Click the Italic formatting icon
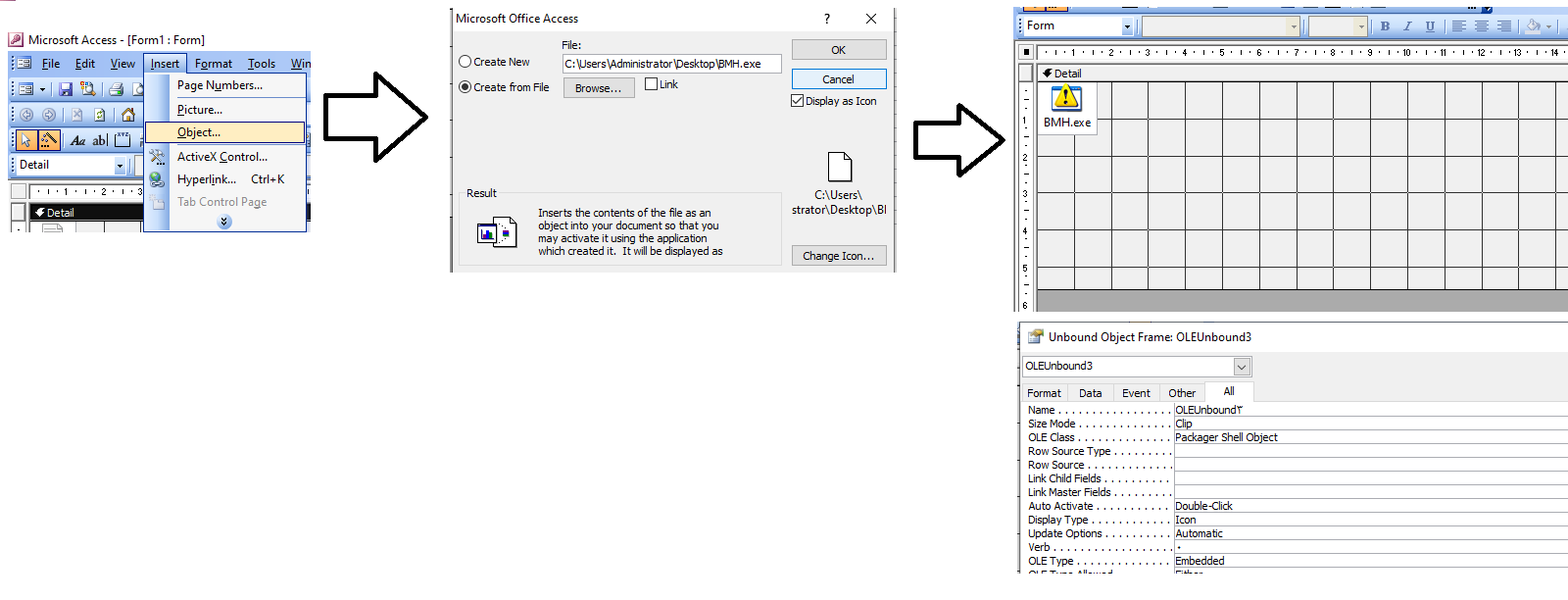Screen dimensions: 1568x600 click(x=1407, y=26)
